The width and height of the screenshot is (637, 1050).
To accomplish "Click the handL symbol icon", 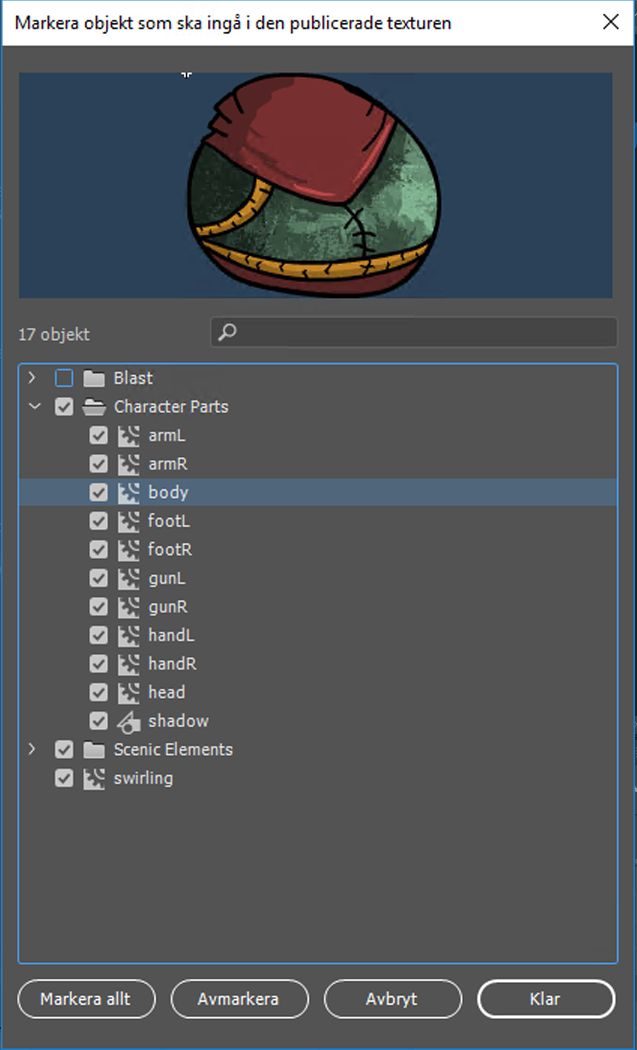I will pyautogui.click(x=129, y=635).
